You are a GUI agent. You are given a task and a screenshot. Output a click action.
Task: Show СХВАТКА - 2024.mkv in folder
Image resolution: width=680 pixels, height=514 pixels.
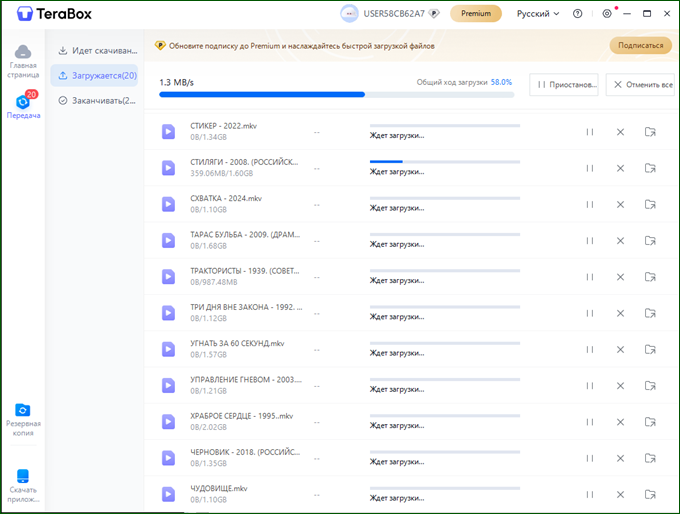pos(650,204)
